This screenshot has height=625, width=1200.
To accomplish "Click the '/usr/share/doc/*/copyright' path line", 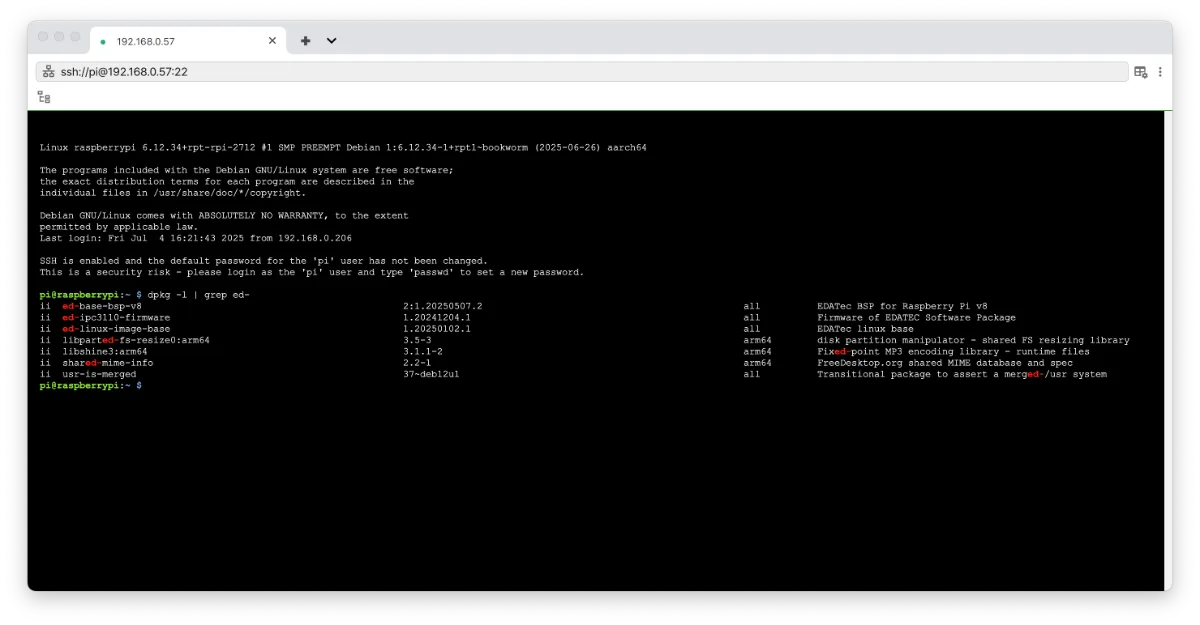I will (x=173, y=193).
